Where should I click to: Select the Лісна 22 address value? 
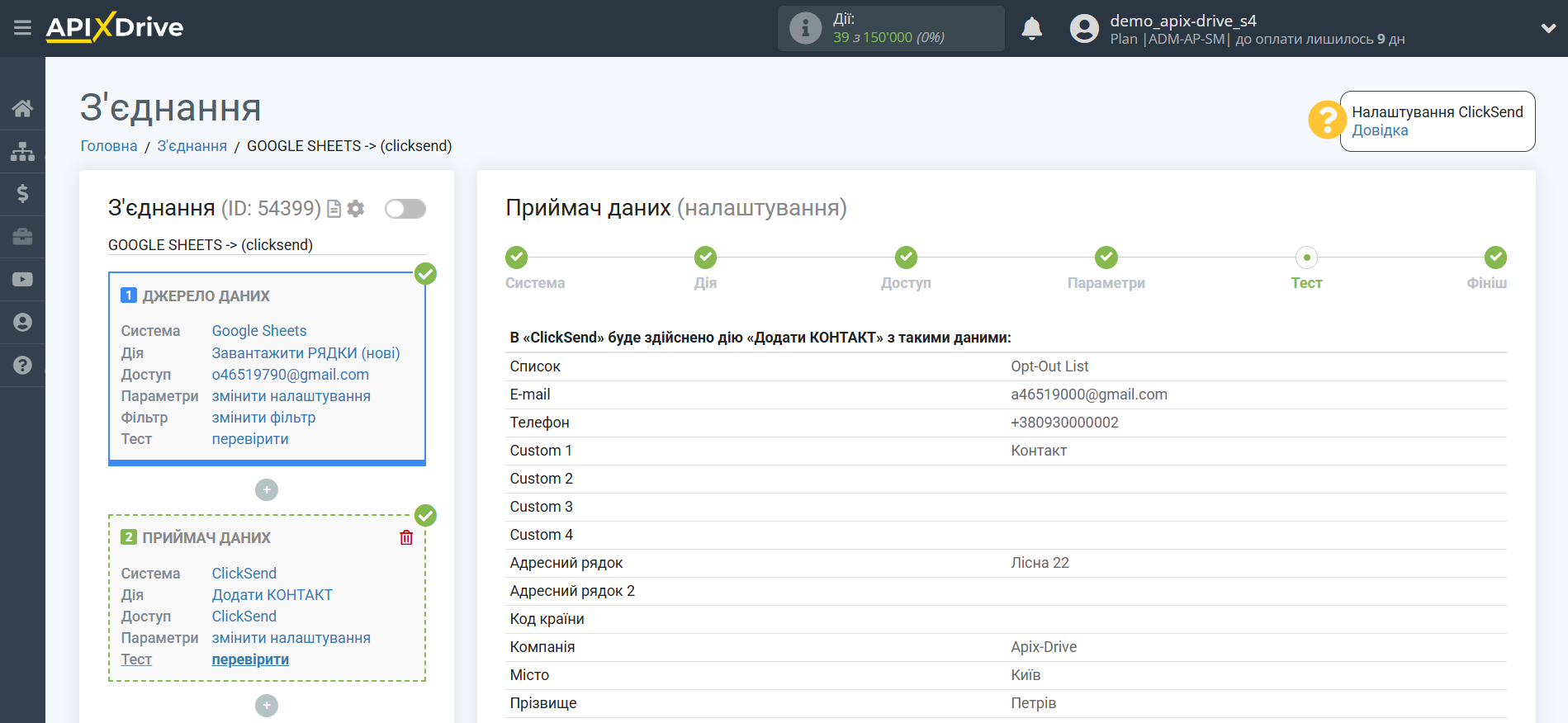coord(1040,563)
